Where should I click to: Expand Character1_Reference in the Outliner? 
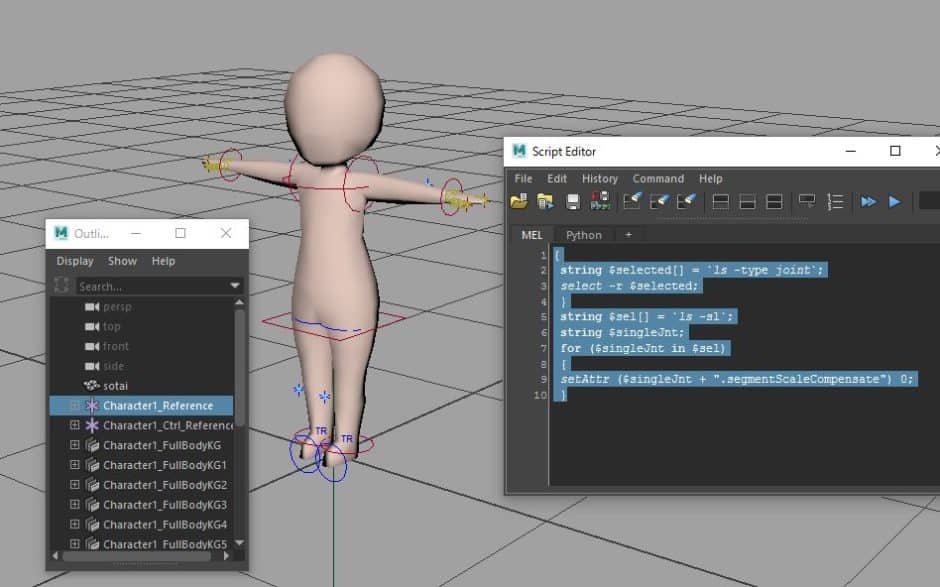click(x=75, y=405)
